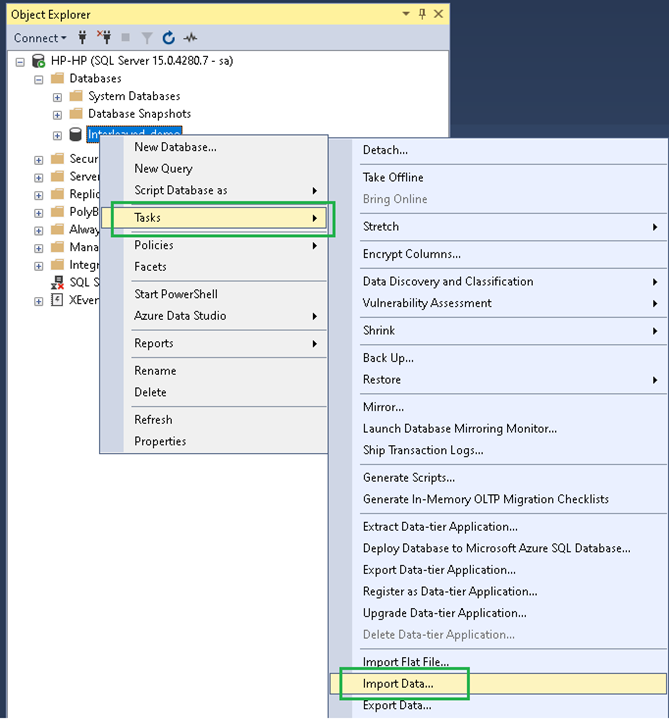Select Facets menu item
The image size is (669, 720).
(214, 267)
